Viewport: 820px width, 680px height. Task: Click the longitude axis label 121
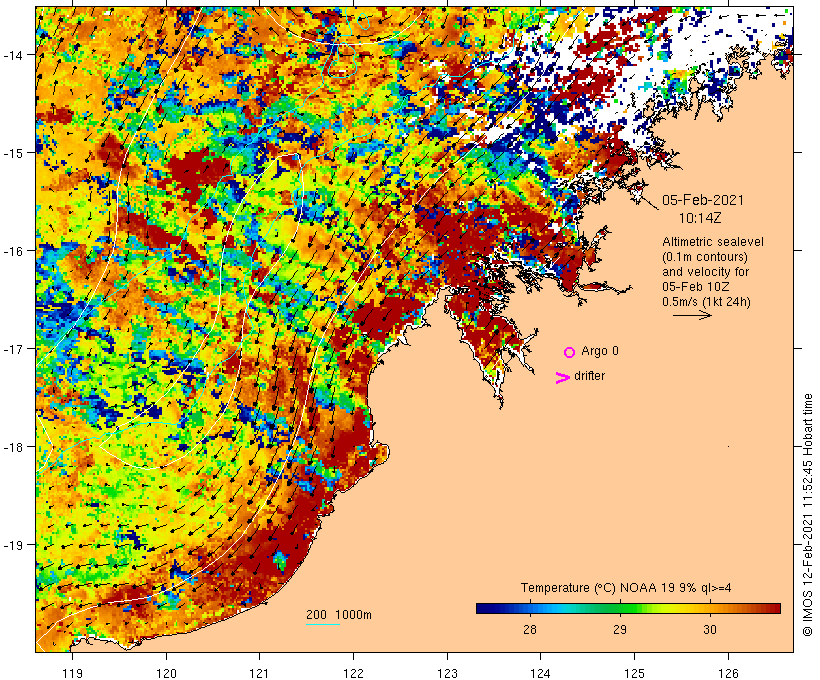(260, 673)
